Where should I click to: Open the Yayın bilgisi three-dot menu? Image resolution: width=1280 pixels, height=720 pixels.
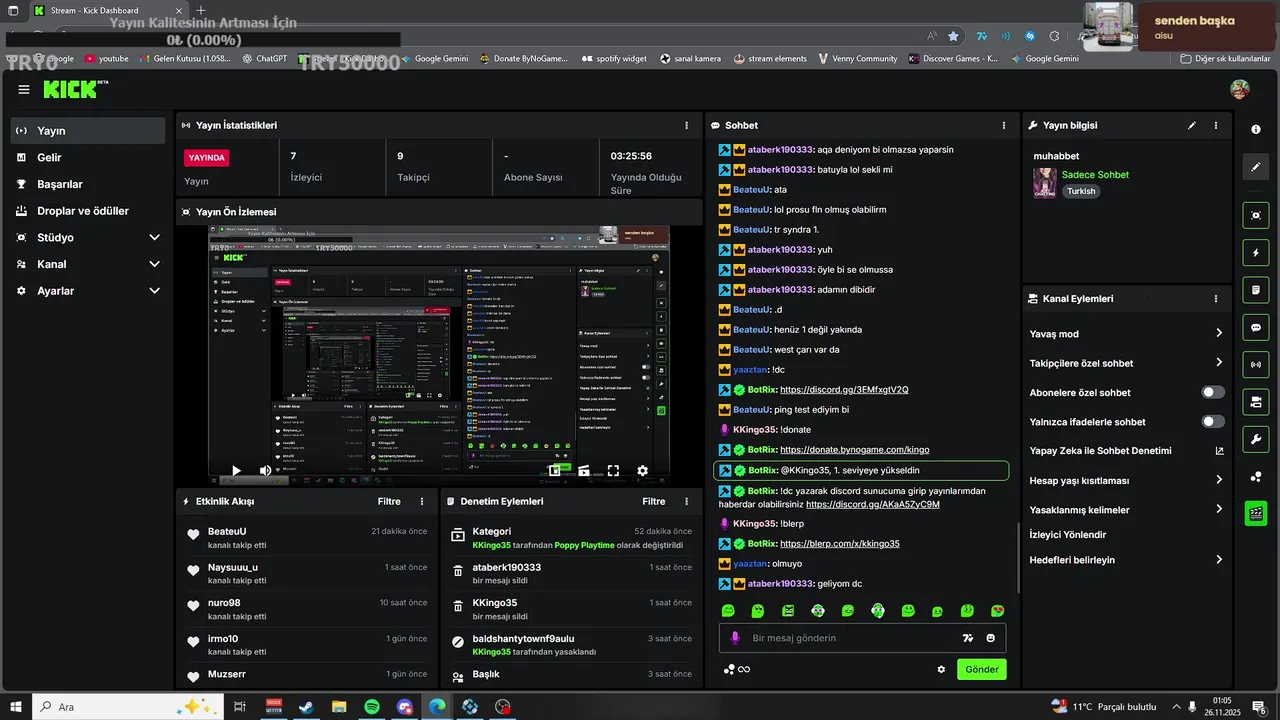click(1216, 125)
